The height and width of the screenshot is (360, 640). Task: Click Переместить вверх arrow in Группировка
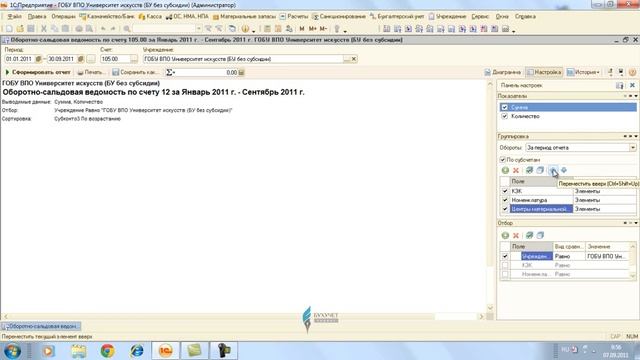[553, 170]
